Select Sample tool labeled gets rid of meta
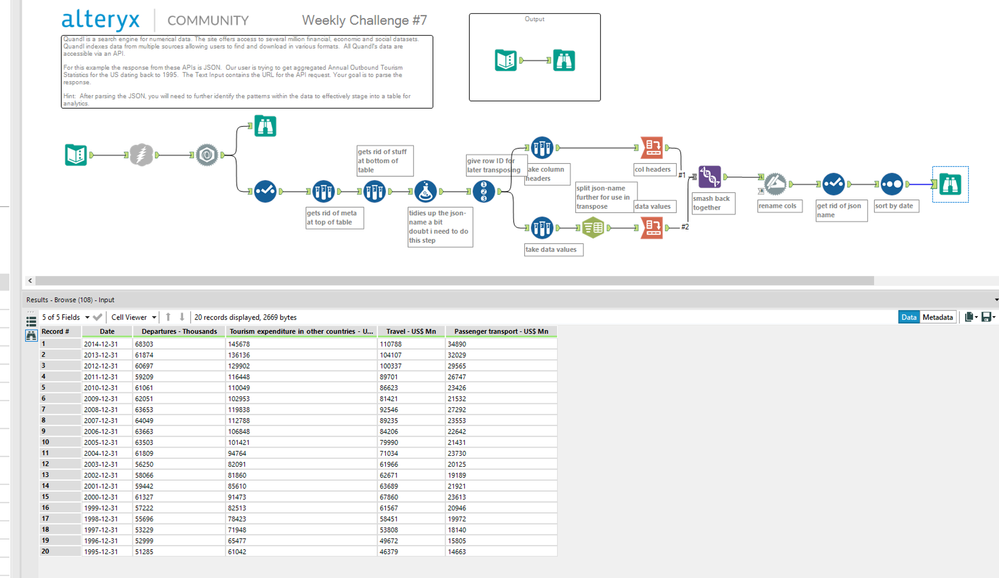 pyautogui.click(x=323, y=191)
